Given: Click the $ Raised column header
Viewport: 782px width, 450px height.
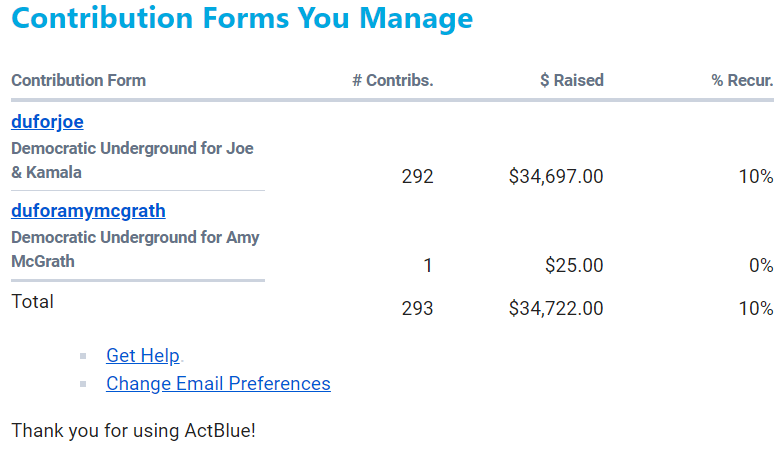Looking at the screenshot, I should 572,80.
